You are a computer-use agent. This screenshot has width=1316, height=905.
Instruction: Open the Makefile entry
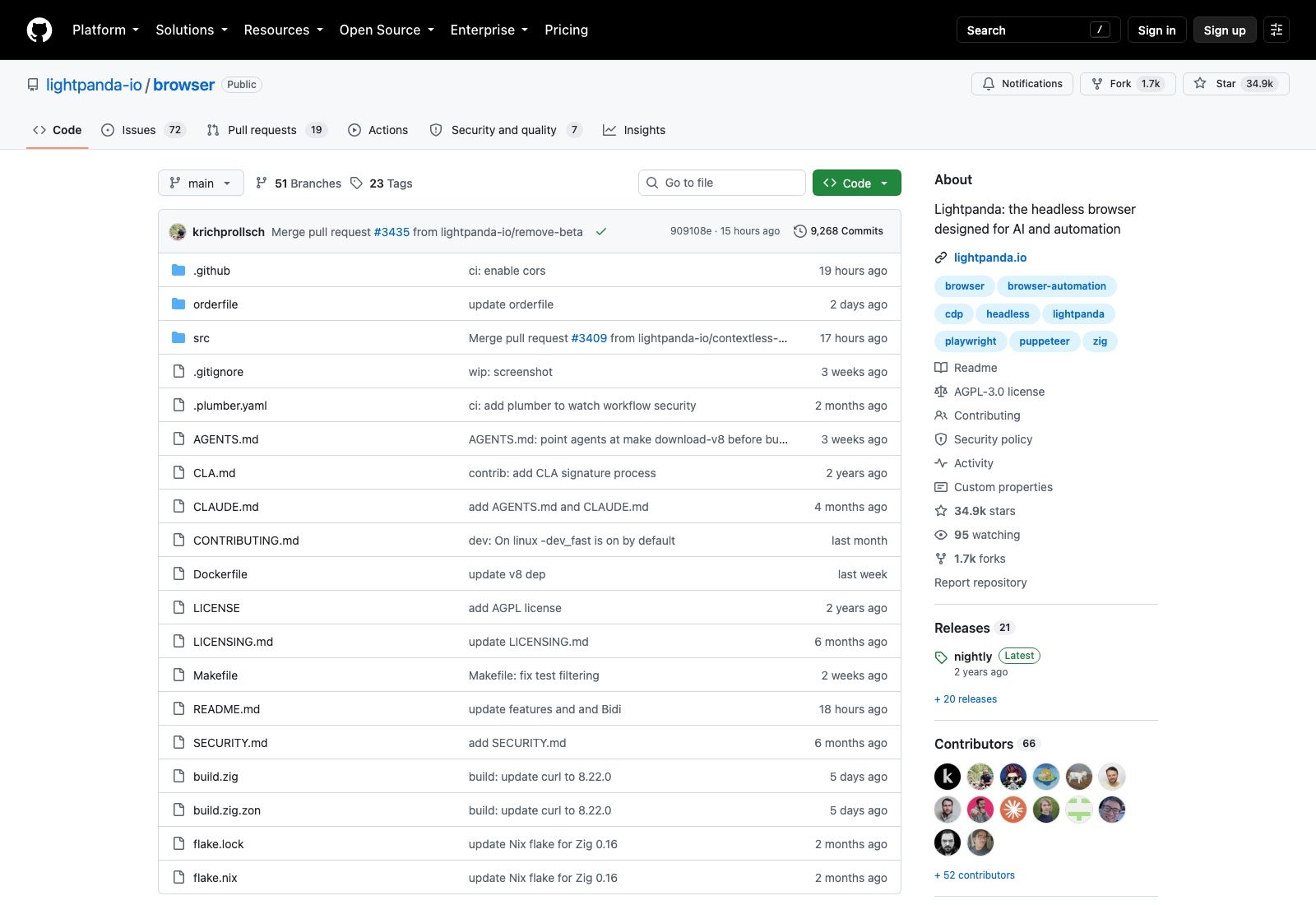pyautogui.click(x=215, y=675)
